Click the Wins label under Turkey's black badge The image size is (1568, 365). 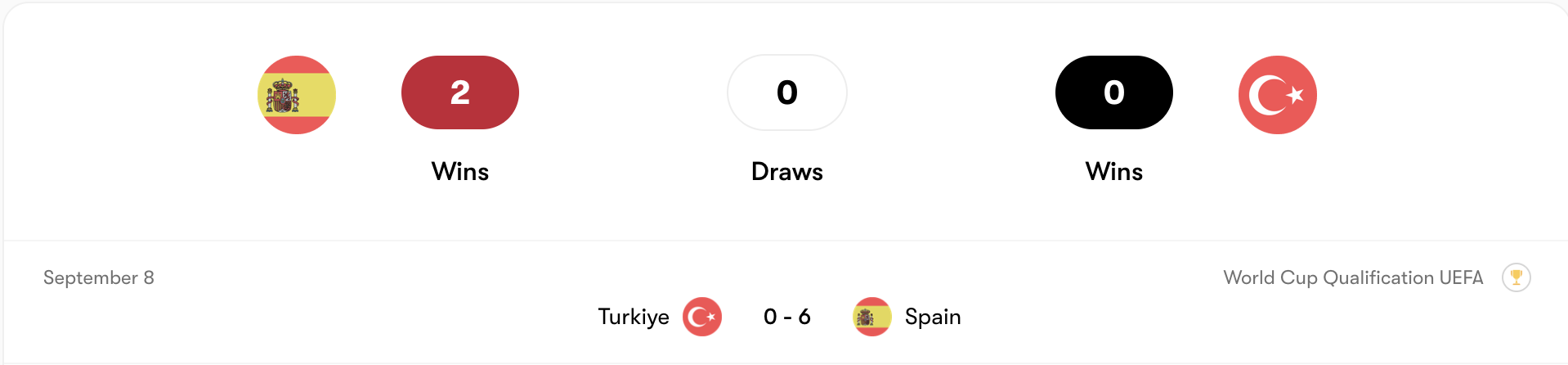[1114, 172]
